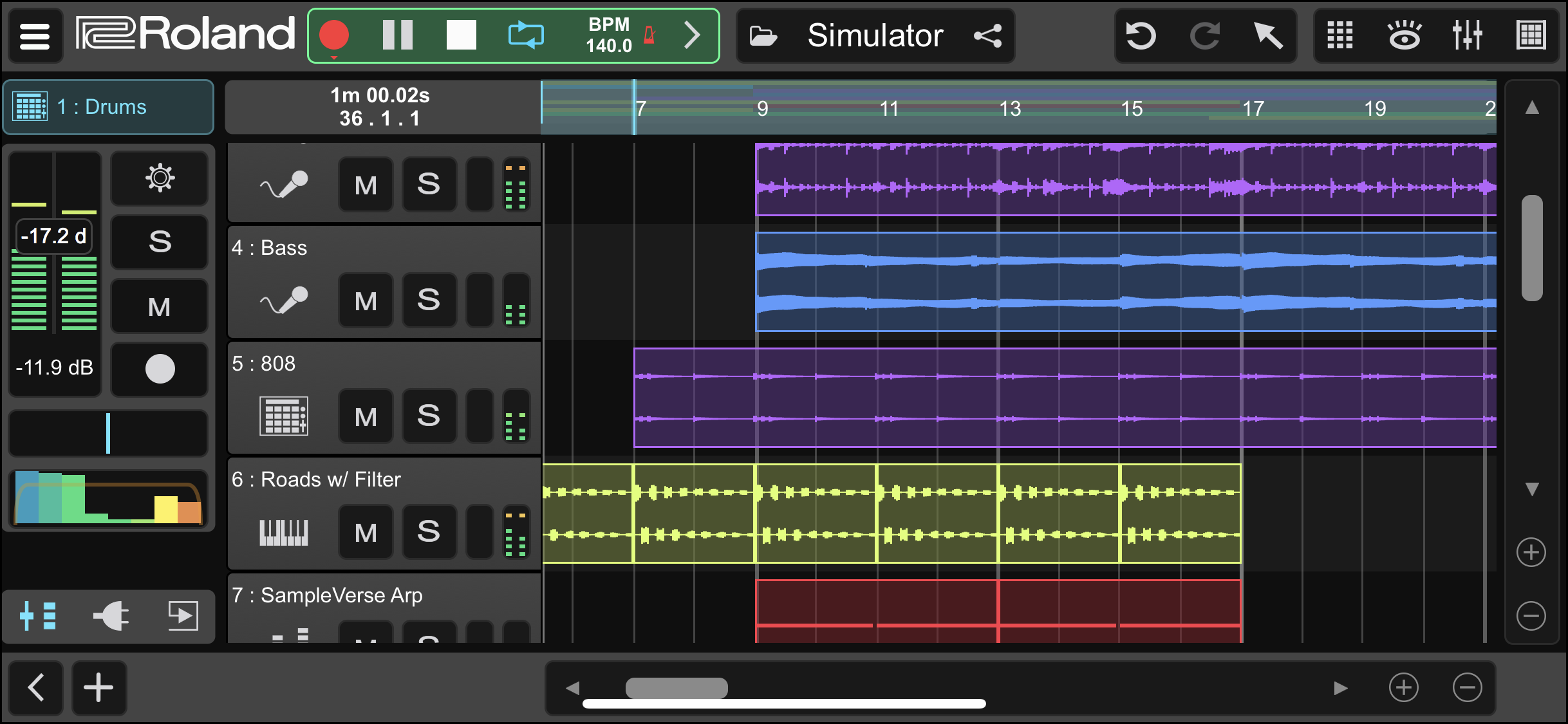Mute the Roads w/ Filter track
The image size is (1568, 724).
[x=366, y=532]
